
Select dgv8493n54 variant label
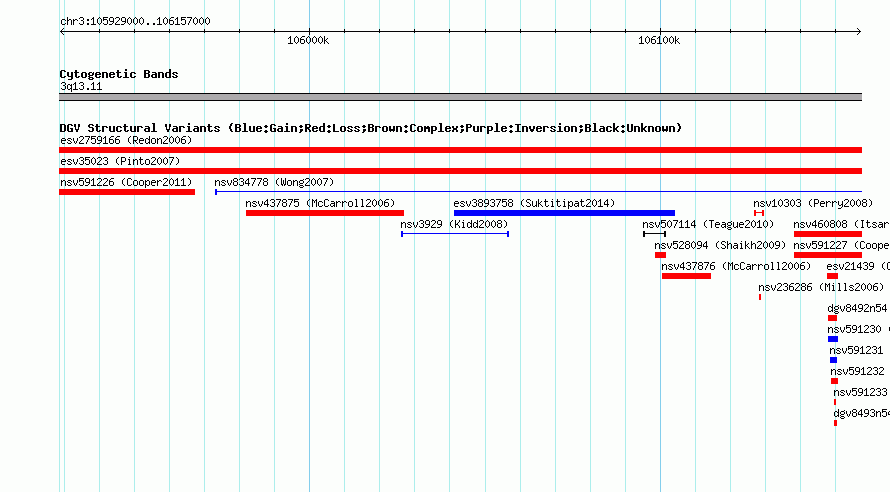pyautogui.click(x=862, y=413)
